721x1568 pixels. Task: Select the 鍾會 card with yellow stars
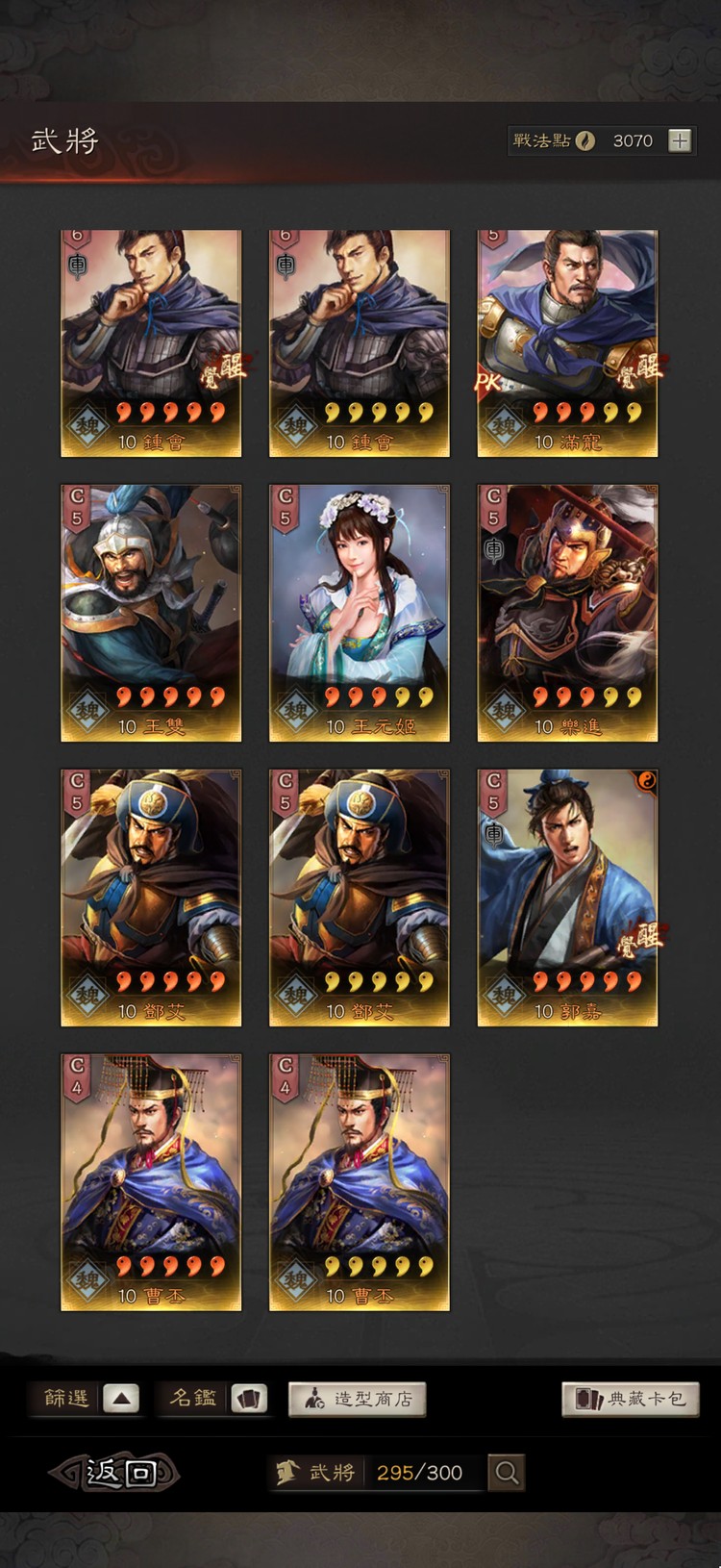point(360,342)
